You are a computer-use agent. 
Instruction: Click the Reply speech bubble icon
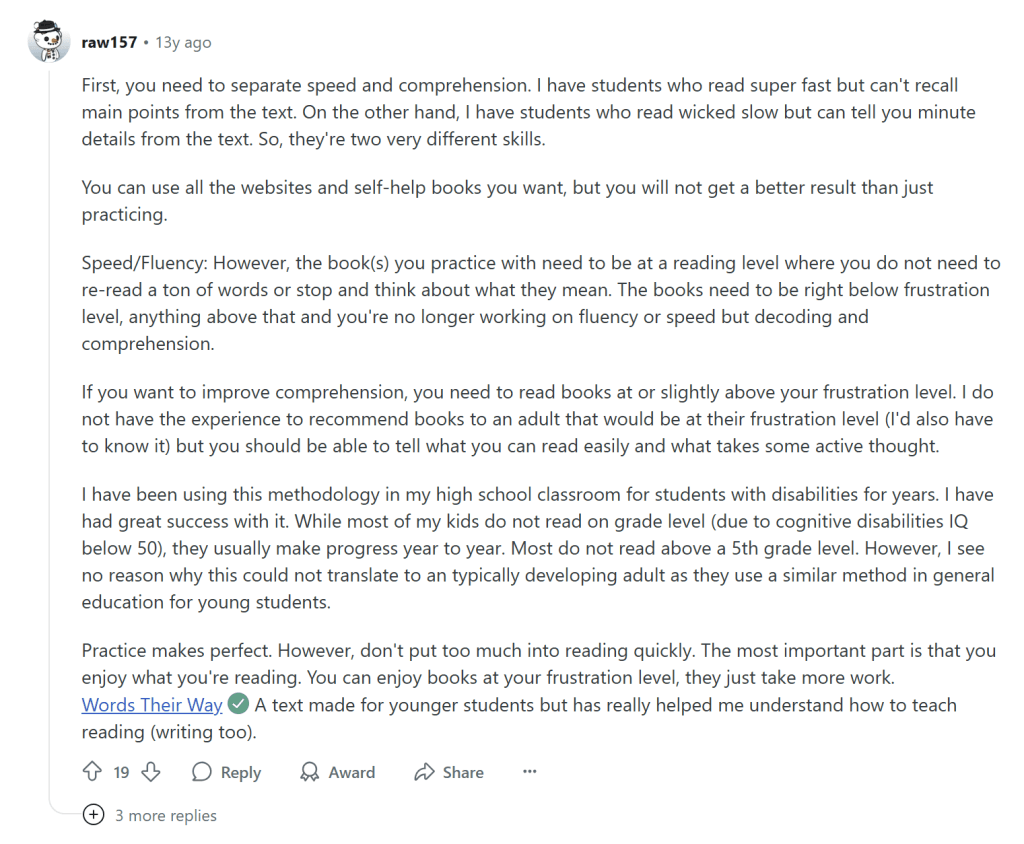(202, 772)
